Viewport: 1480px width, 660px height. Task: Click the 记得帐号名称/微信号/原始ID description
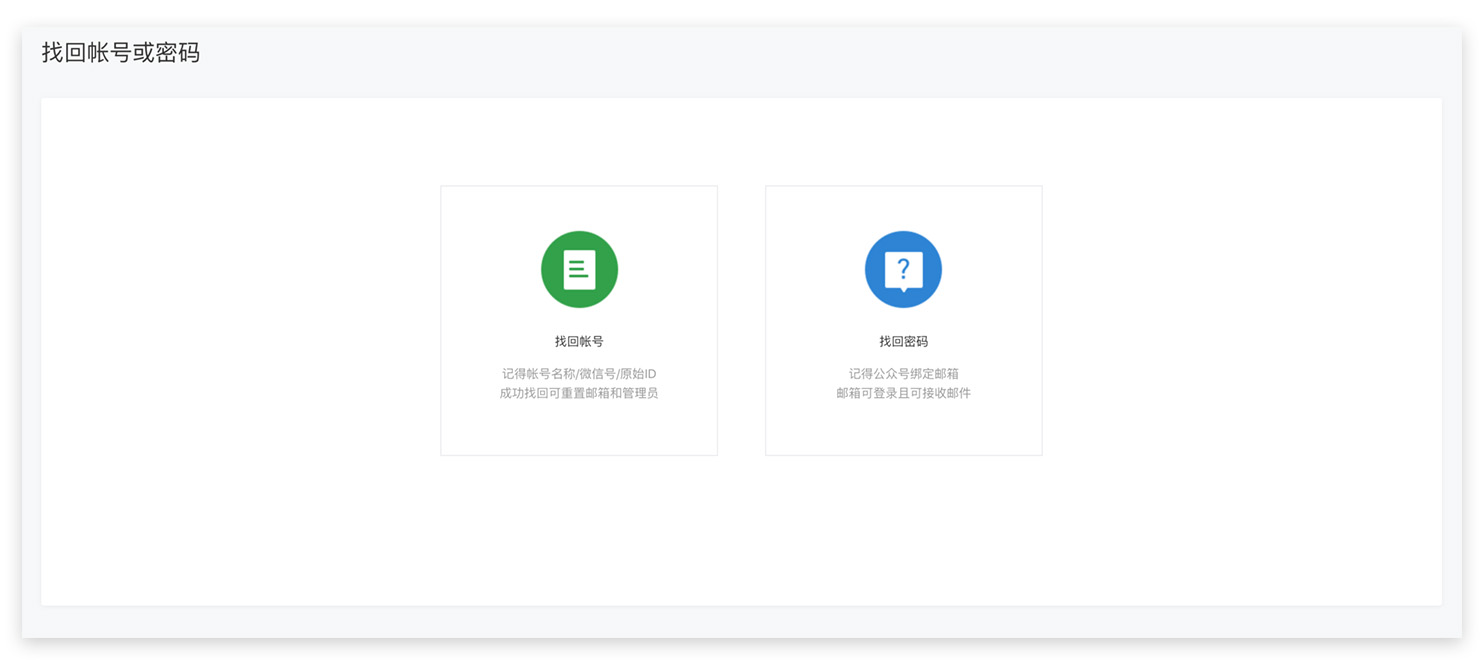[579, 374]
